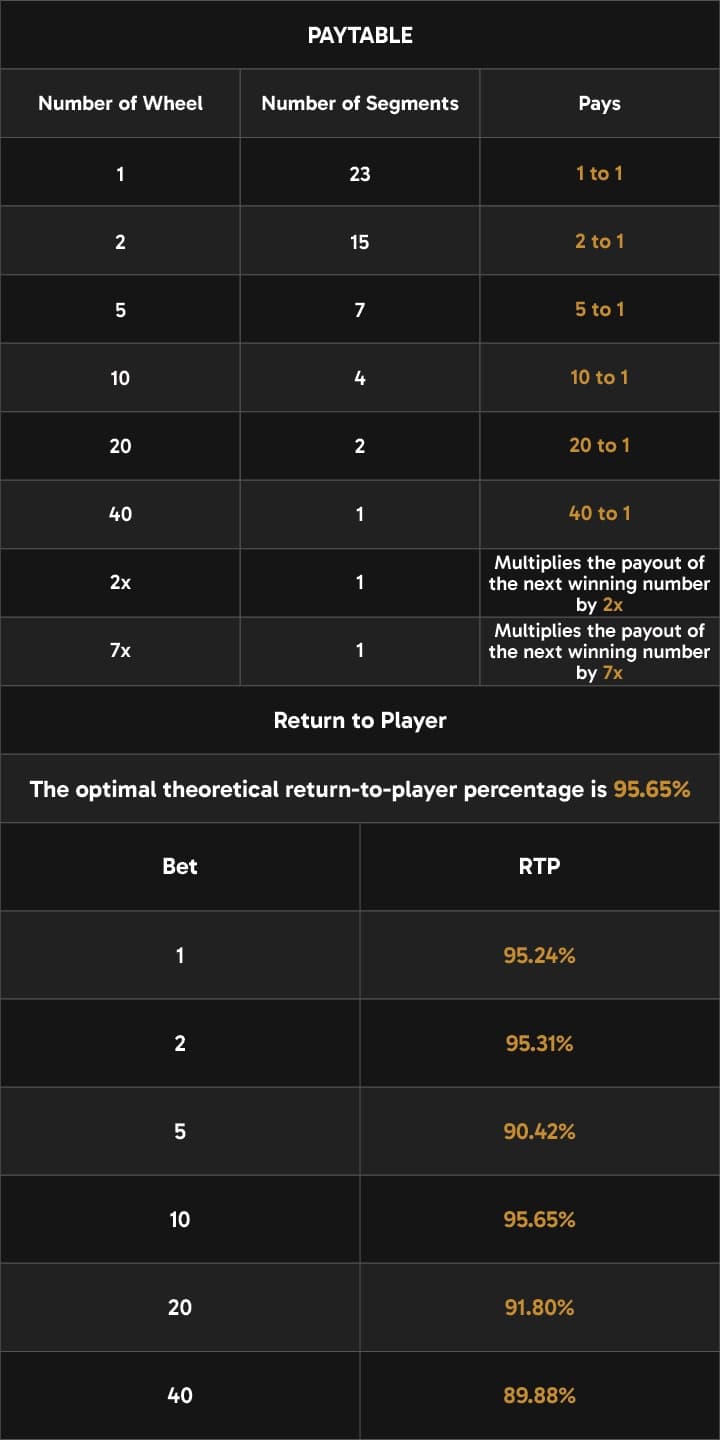This screenshot has width=720, height=1440.
Task: Select the 1 to 1 payout cell
Action: pyautogui.click(x=600, y=173)
